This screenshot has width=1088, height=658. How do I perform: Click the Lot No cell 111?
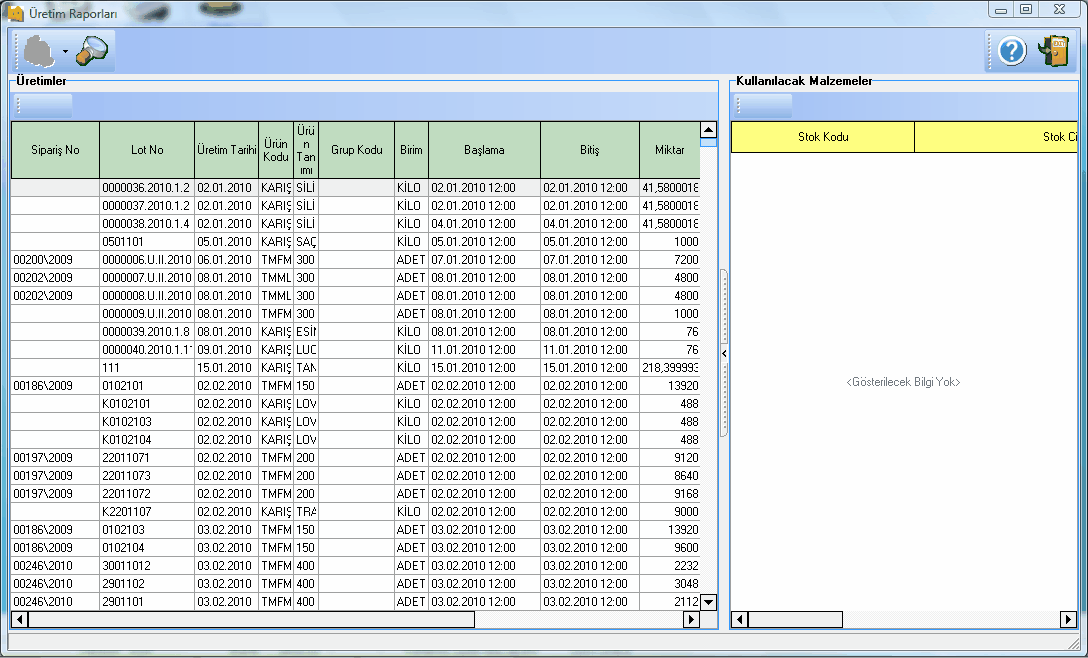coord(147,368)
